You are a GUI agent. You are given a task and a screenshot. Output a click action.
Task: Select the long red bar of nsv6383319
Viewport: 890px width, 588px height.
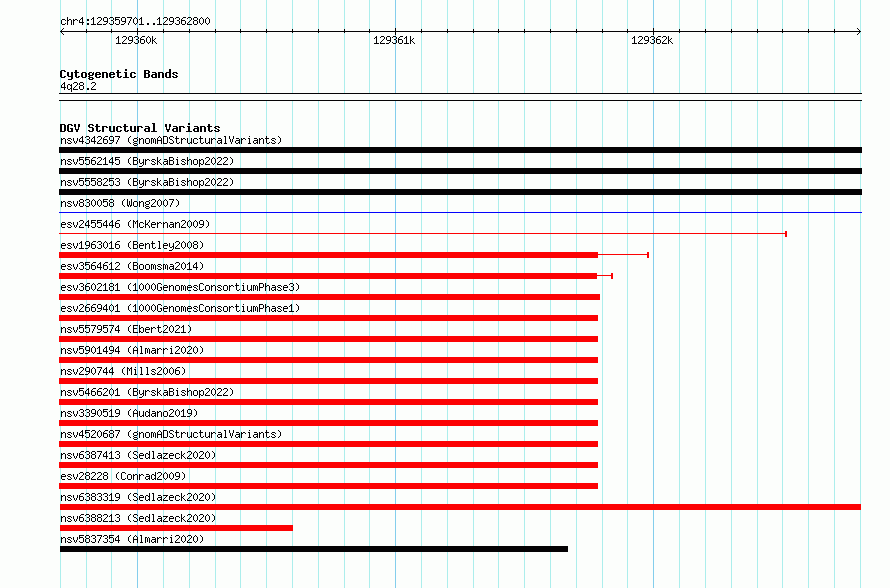(x=460, y=507)
